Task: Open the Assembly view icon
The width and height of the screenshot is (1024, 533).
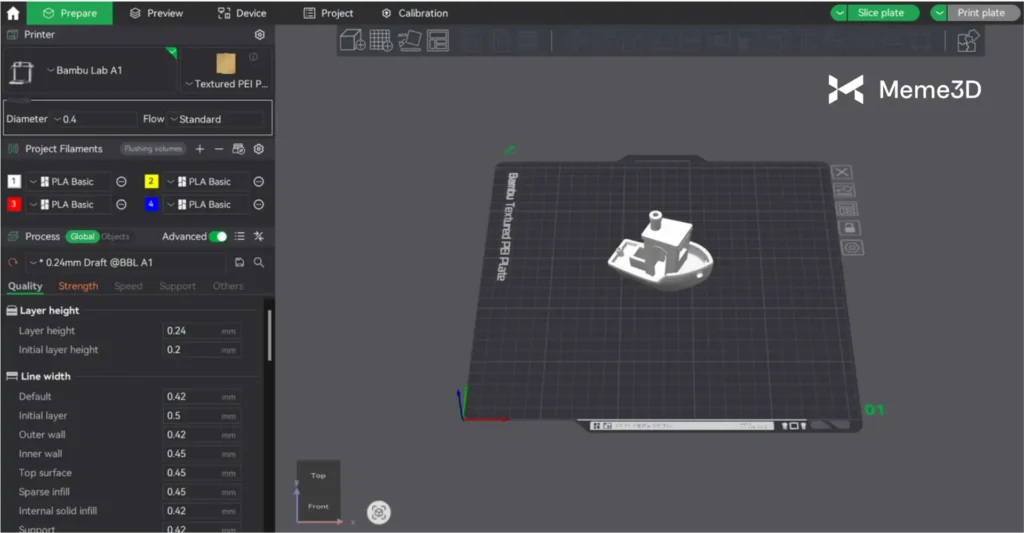Action: pyautogui.click(x=967, y=41)
